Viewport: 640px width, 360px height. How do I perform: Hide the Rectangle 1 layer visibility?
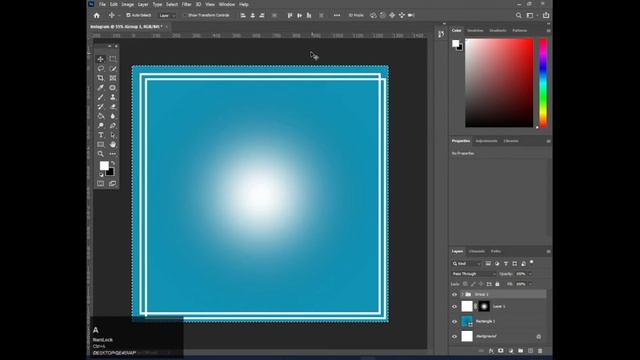tap(454, 322)
